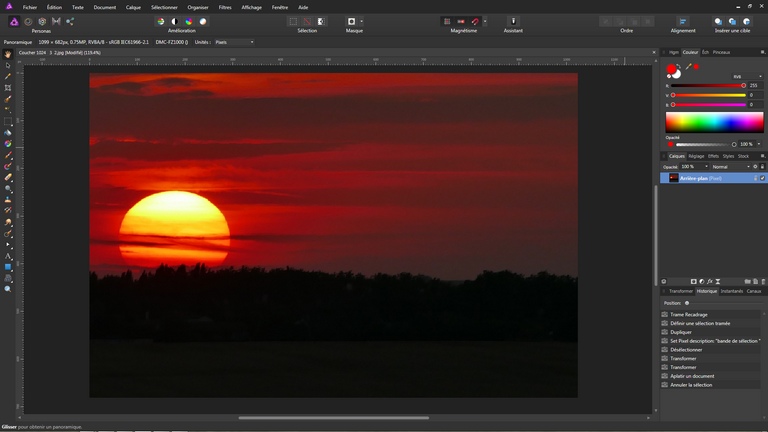The height and width of the screenshot is (432, 768).
Task: Swap foreground and background colours
Action: pyautogui.click(x=679, y=66)
